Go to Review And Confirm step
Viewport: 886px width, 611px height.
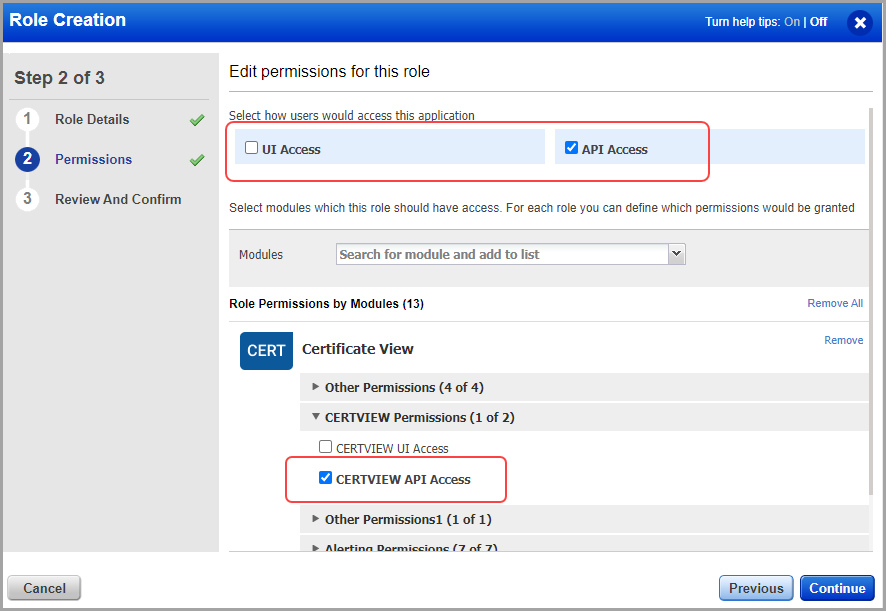[x=118, y=199]
